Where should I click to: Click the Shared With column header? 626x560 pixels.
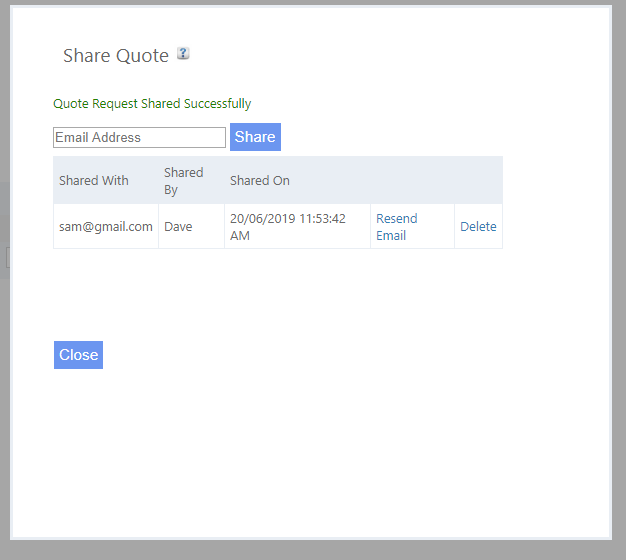click(x=94, y=181)
